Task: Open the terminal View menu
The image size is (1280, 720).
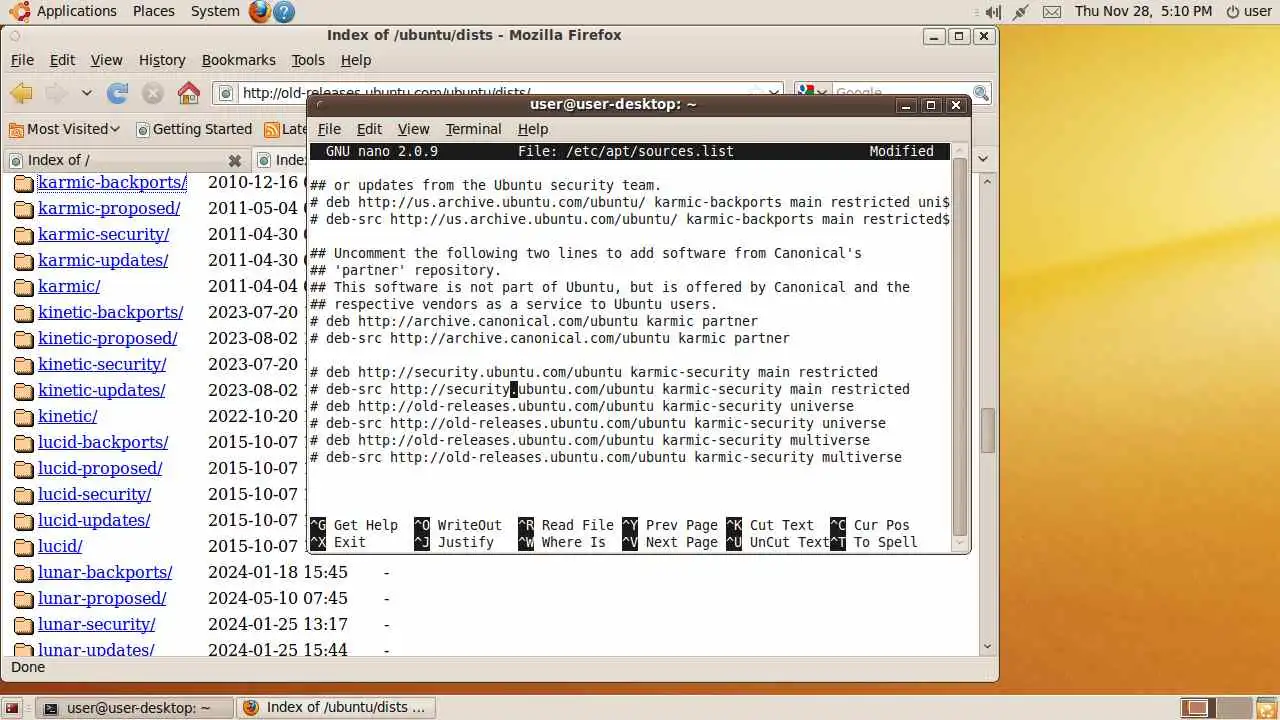Action: [413, 129]
